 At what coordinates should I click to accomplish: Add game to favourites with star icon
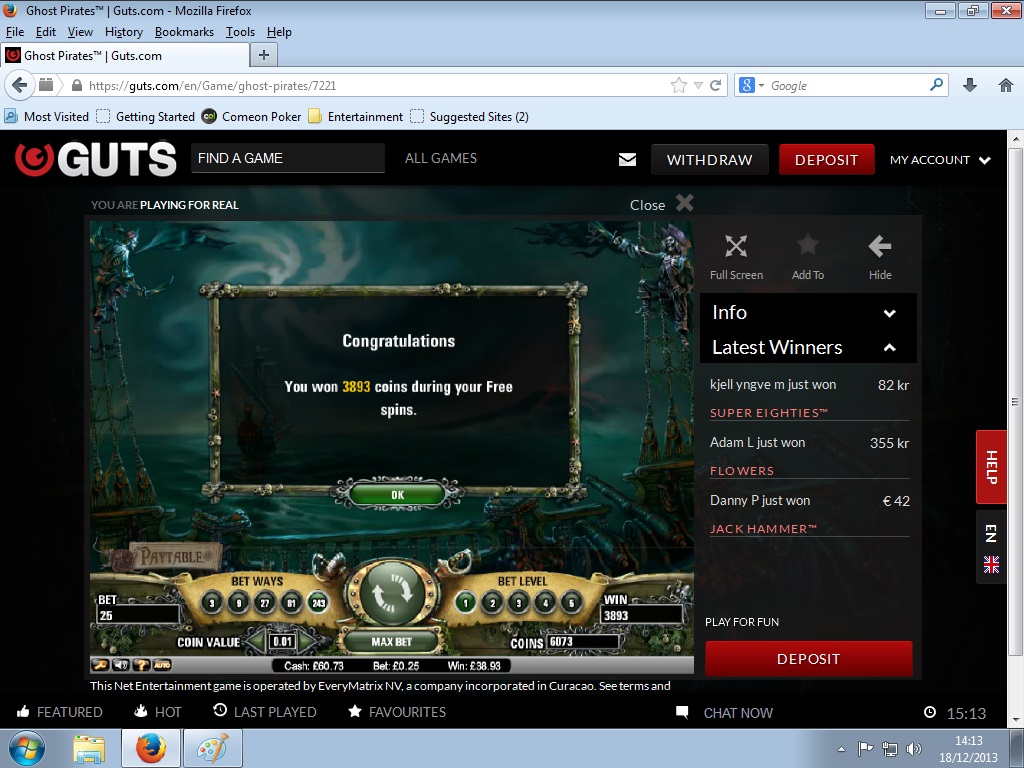(807, 256)
